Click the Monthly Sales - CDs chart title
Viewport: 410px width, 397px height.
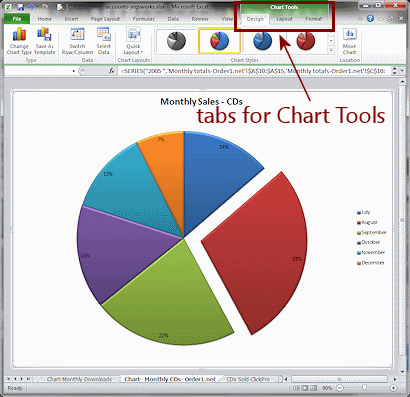click(x=201, y=101)
